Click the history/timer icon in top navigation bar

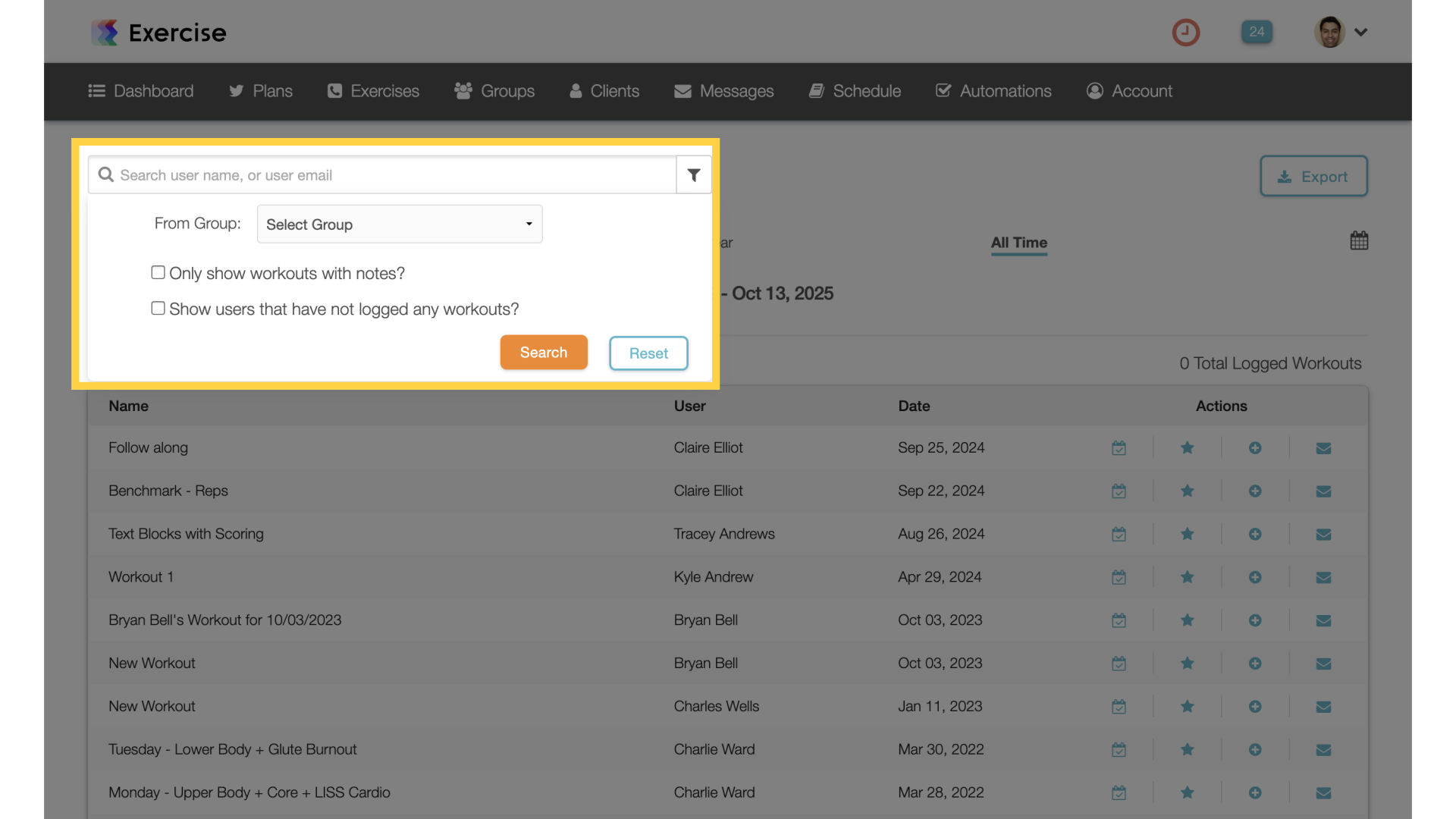[1187, 31]
